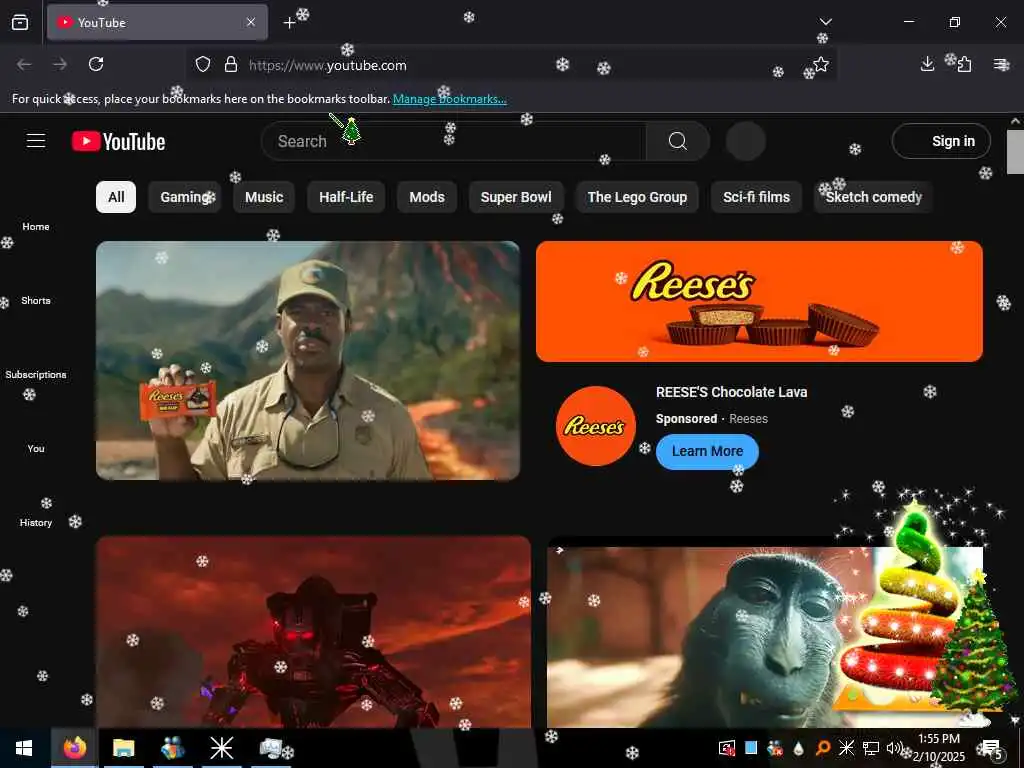The width and height of the screenshot is (1024, 768).
Task: Click the magnifier search button
Action: pyautogui.click(x=678, y=141)
